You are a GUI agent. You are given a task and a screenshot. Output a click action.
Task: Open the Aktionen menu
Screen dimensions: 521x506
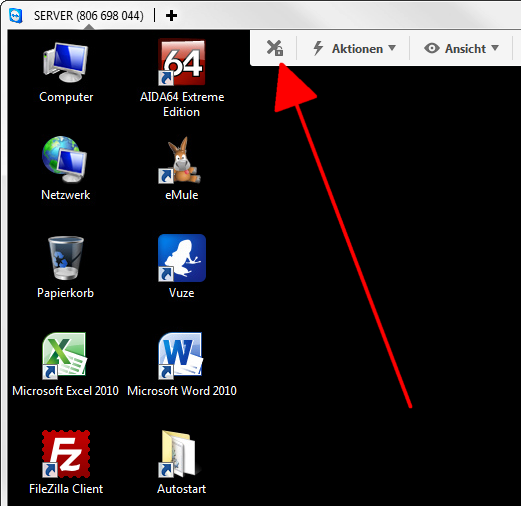tap(354, 49)
